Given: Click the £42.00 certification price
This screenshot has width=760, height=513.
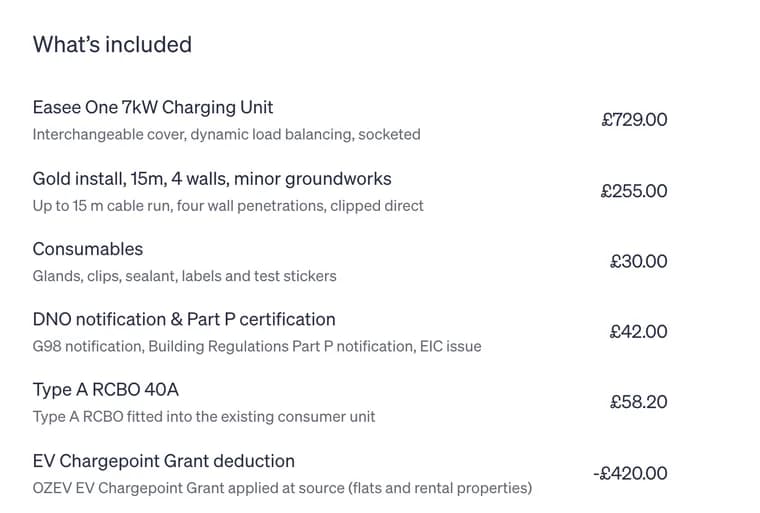Looking at the screenshot, I should (x=638, y=332).
